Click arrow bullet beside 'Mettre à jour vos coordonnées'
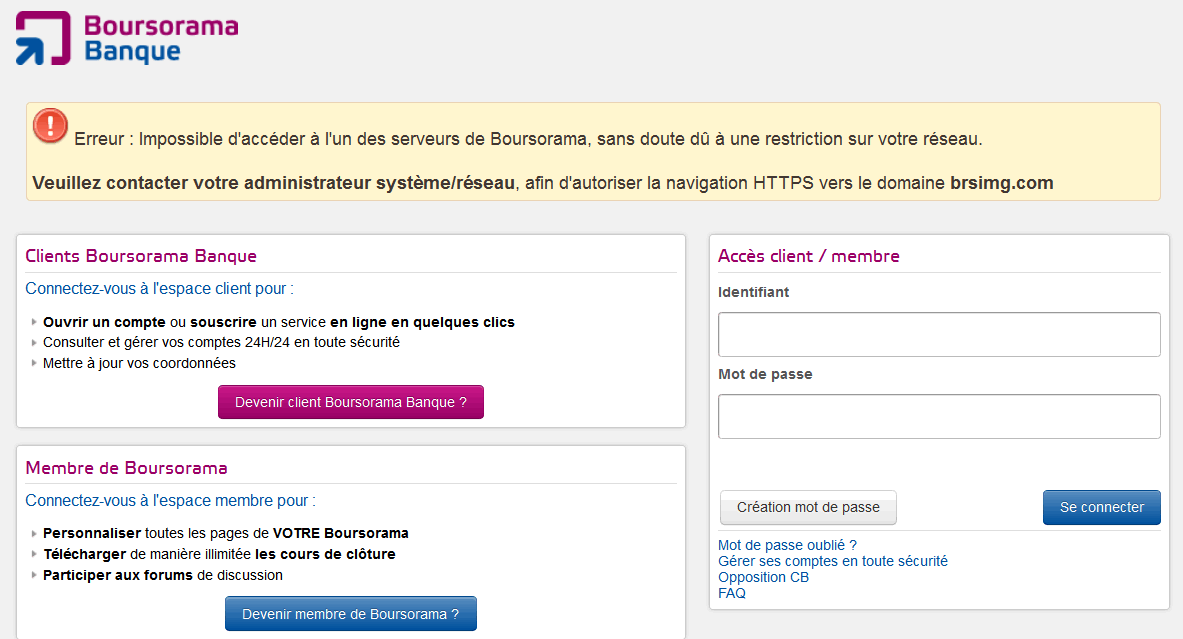Image resolution: width=1183 pixels, height=639 pixels. point(34,363)
